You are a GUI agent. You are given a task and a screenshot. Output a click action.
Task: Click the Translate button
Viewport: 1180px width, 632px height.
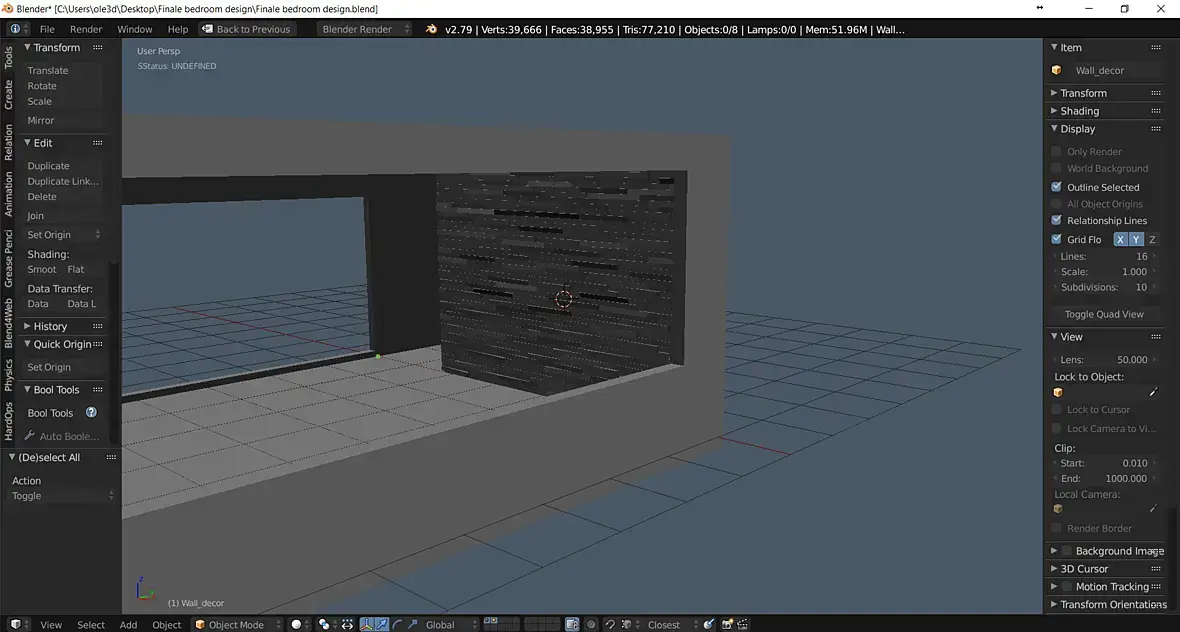[63, 70]
